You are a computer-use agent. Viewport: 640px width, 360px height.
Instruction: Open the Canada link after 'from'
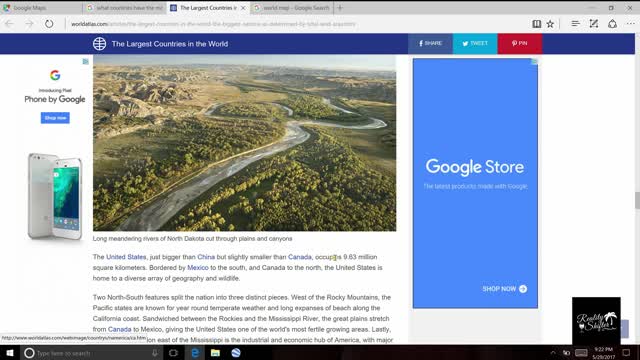(120, 329)
